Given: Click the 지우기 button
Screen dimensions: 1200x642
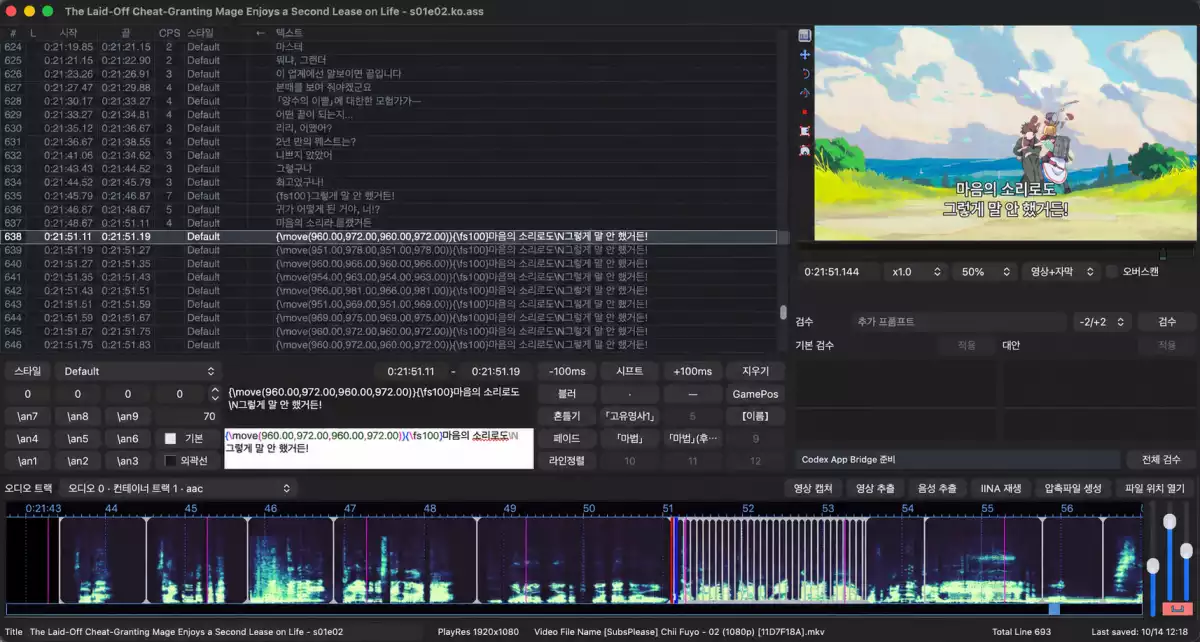Looking at the screenshot, I should [756, 371].
